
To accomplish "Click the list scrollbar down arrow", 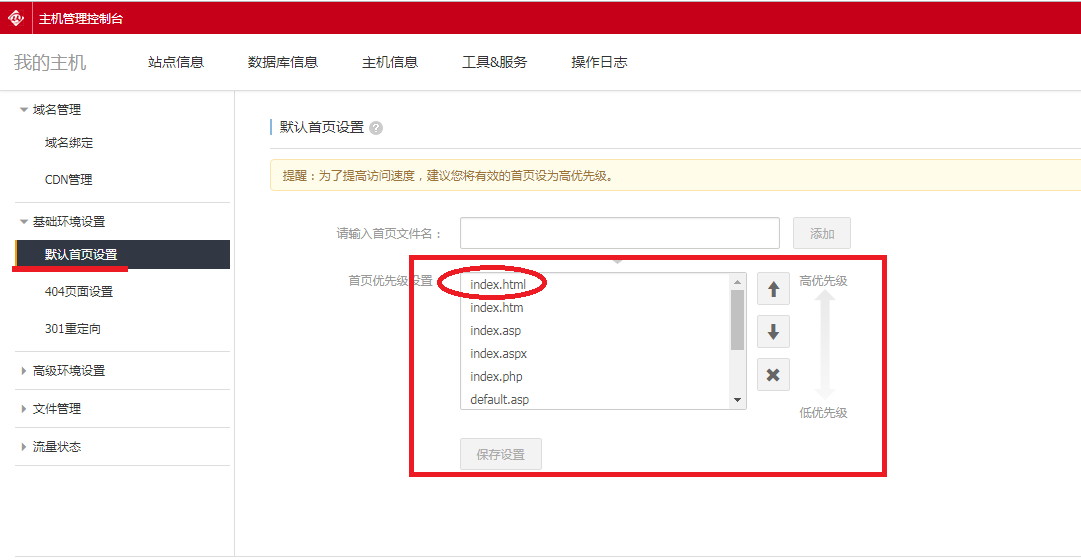I will pyautogui.click(x=737, y=400).
